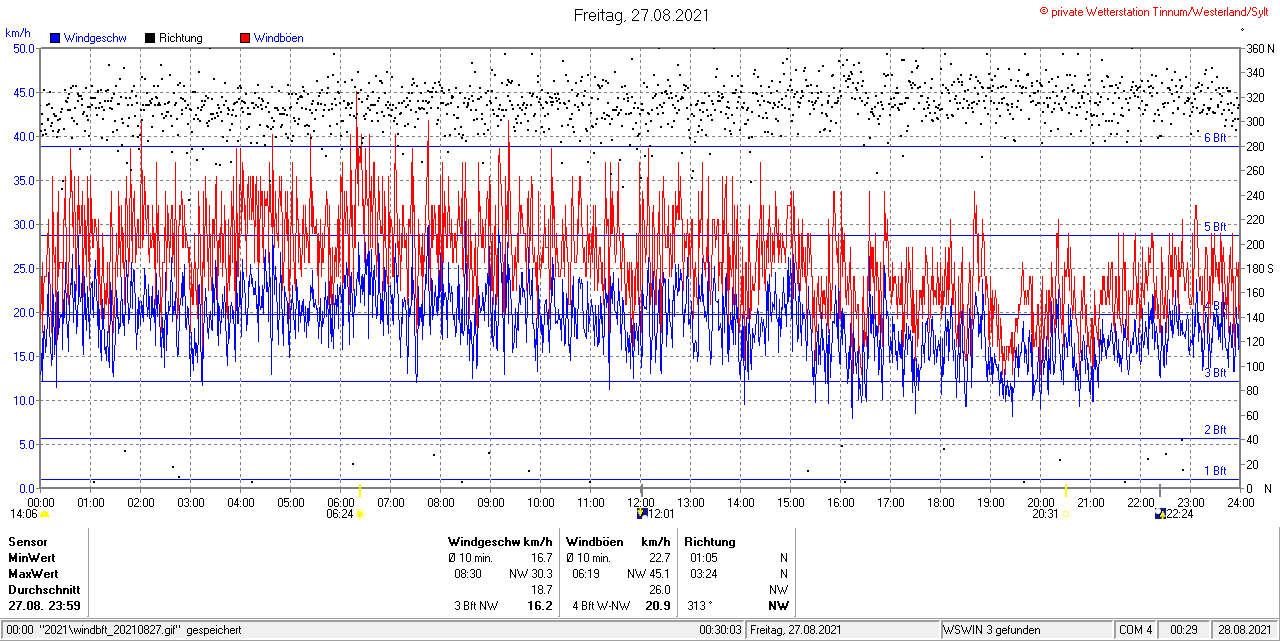Click the '18:00' time axis label
1280x641 pixels.
point(941,502)
